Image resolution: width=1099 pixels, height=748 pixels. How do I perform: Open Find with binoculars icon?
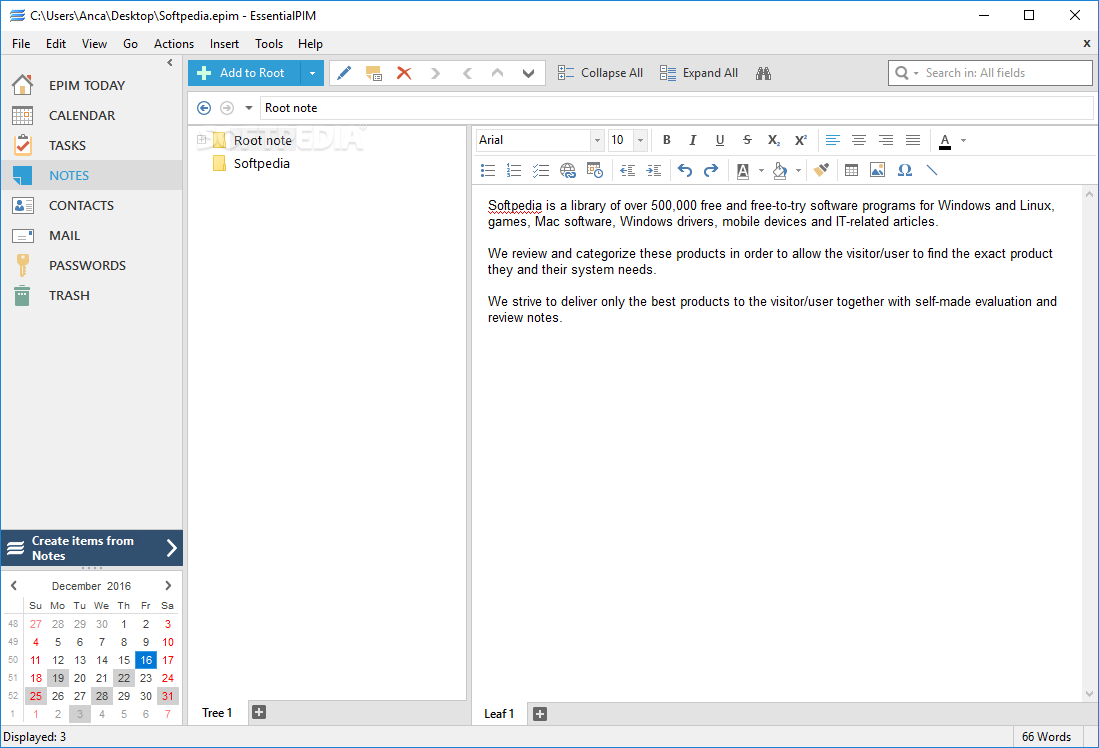763,73
